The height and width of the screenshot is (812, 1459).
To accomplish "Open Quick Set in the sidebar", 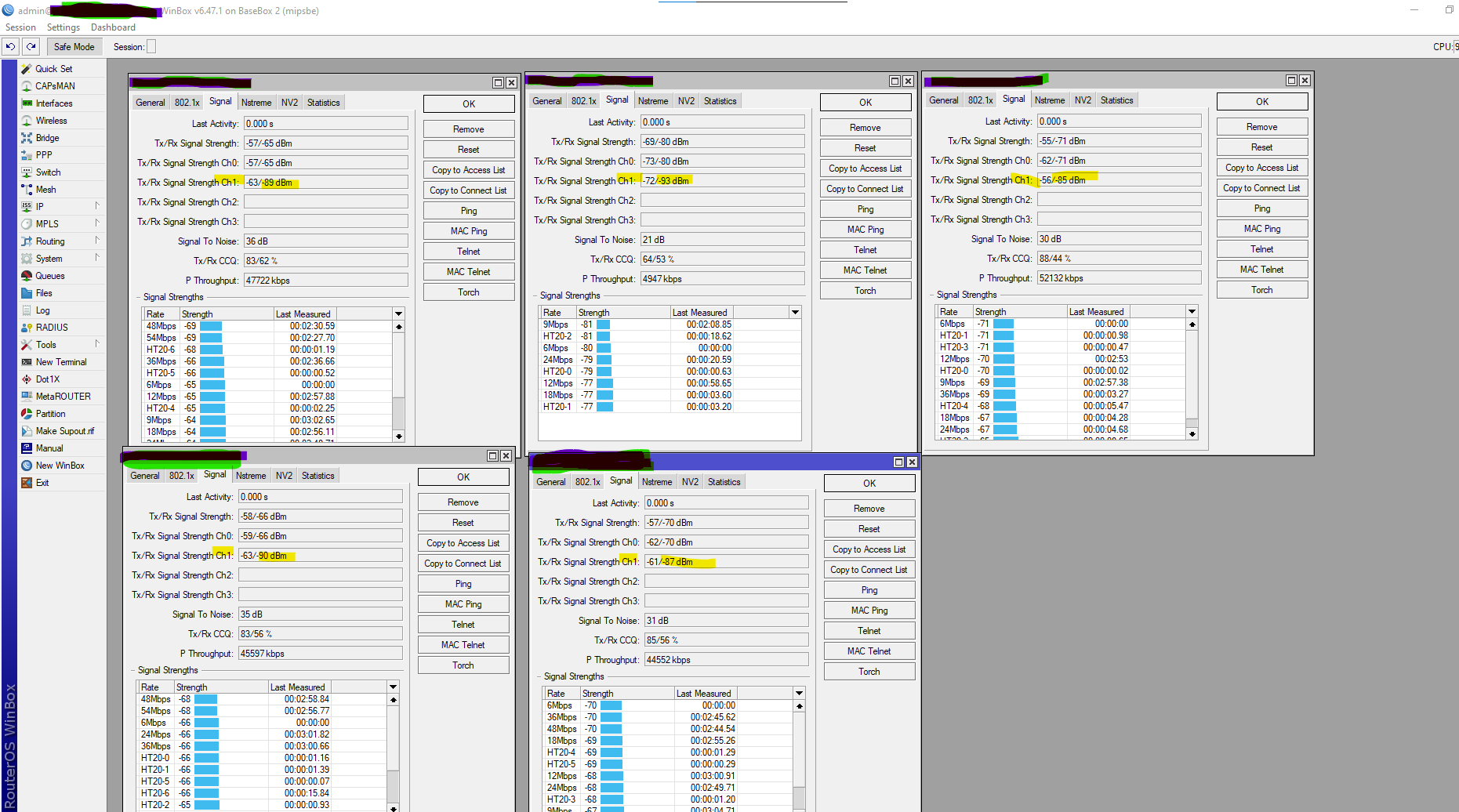I will [53, 69].
